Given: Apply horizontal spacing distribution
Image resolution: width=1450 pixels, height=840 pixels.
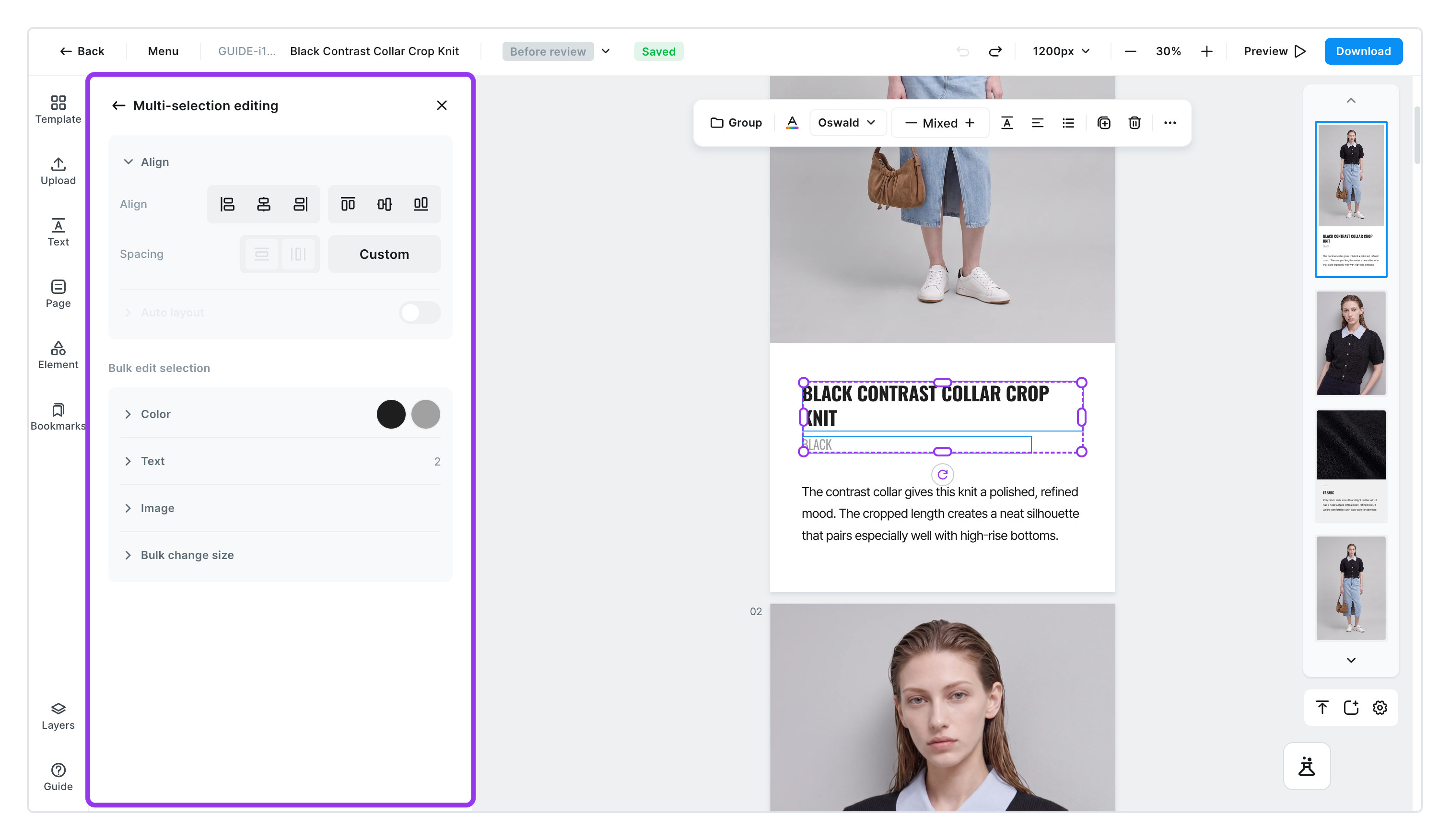Looking at the screenshot, I should (298, 254).
